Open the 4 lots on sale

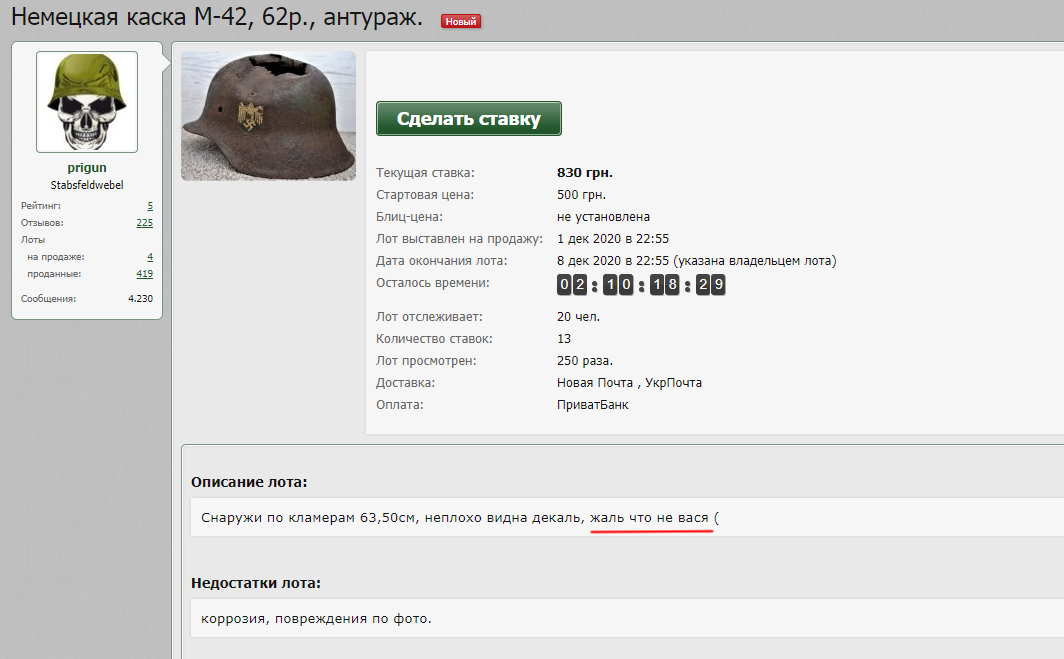[150, 257]
